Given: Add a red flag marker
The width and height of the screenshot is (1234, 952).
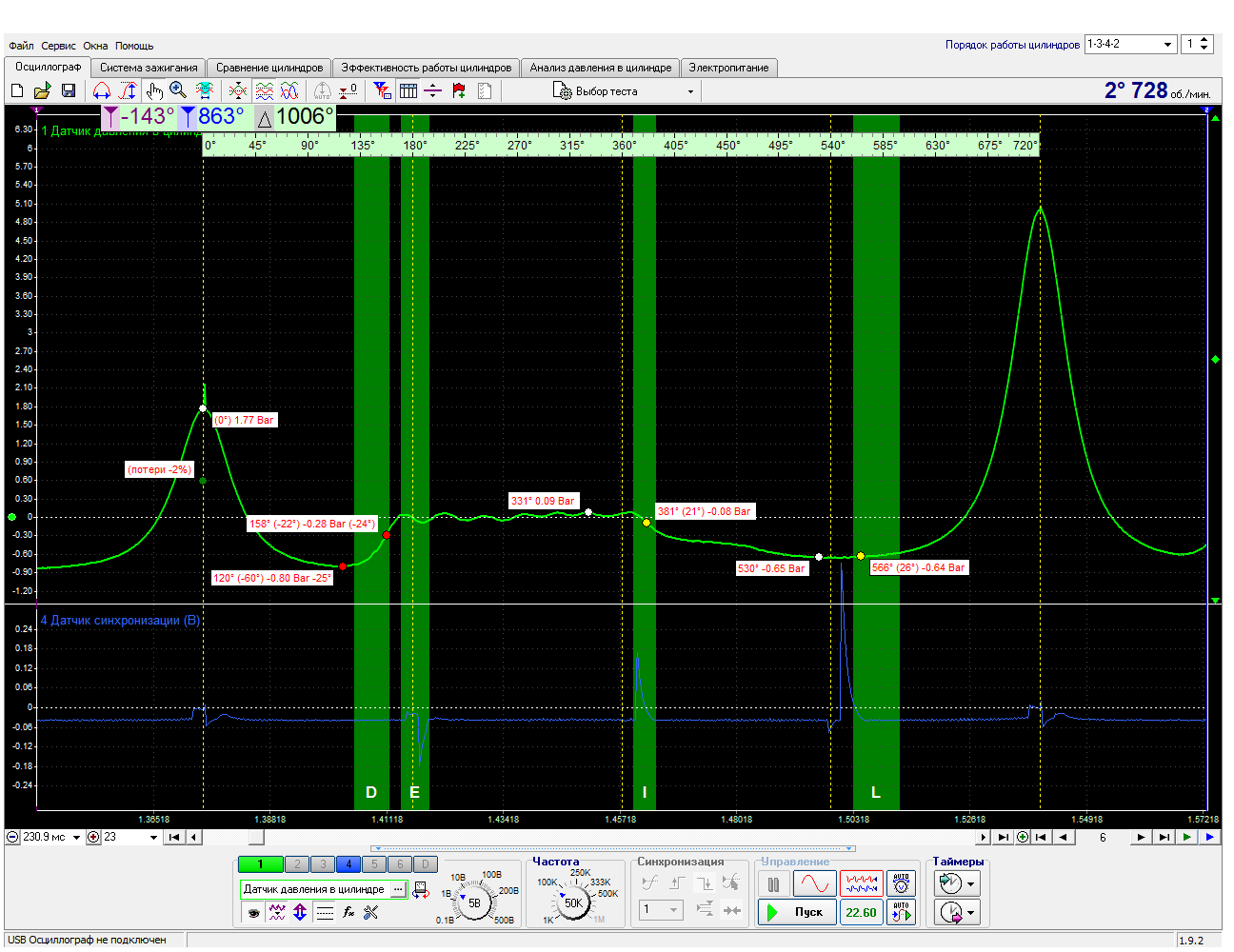Looking at the screenshot, I should coord(459,90).
